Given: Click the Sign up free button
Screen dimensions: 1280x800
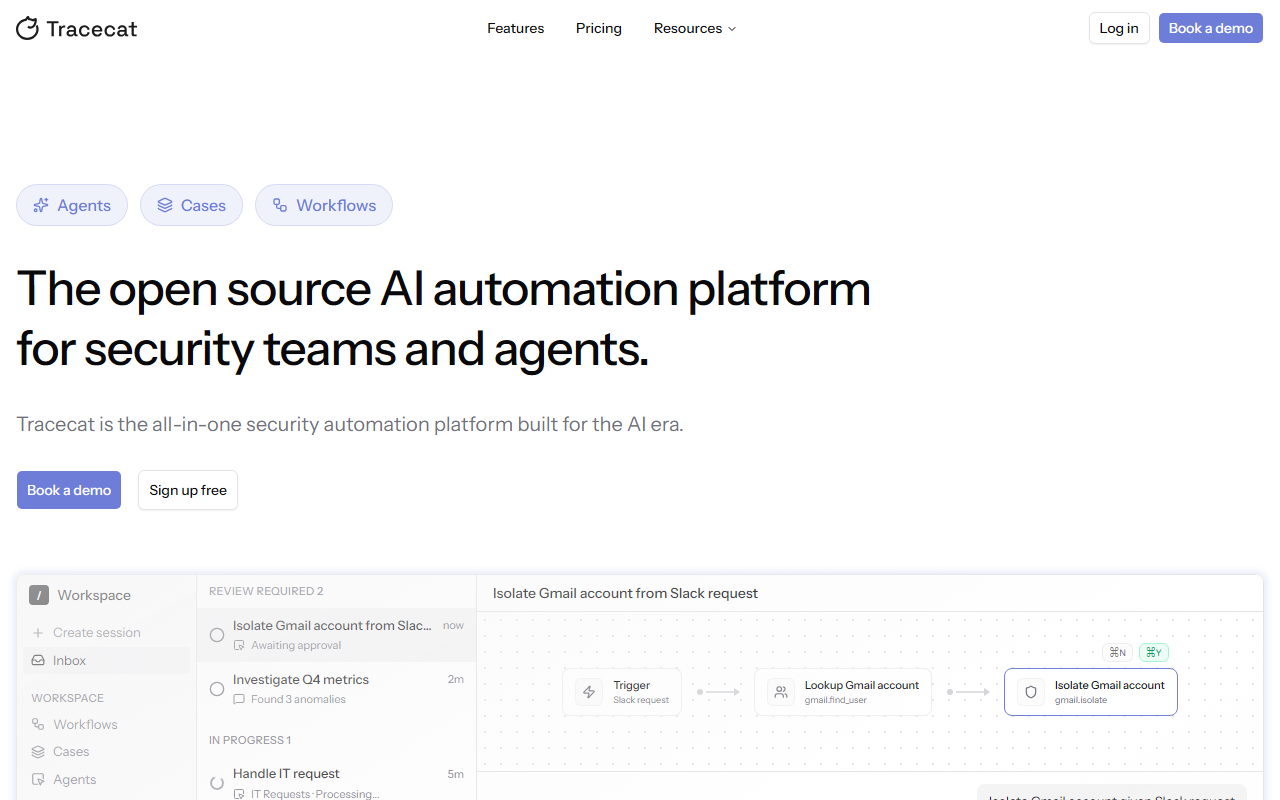Looking at the screenshot, I should 188,490.
